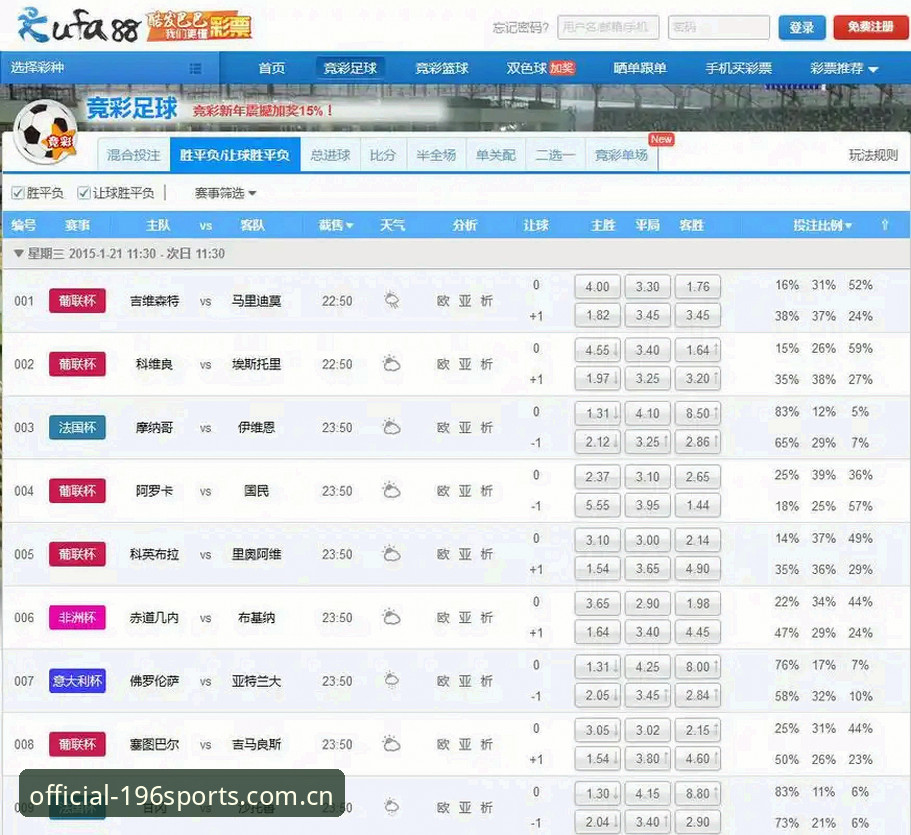
Task: Switch to the 二选一 tab
Action: (555, 155)
